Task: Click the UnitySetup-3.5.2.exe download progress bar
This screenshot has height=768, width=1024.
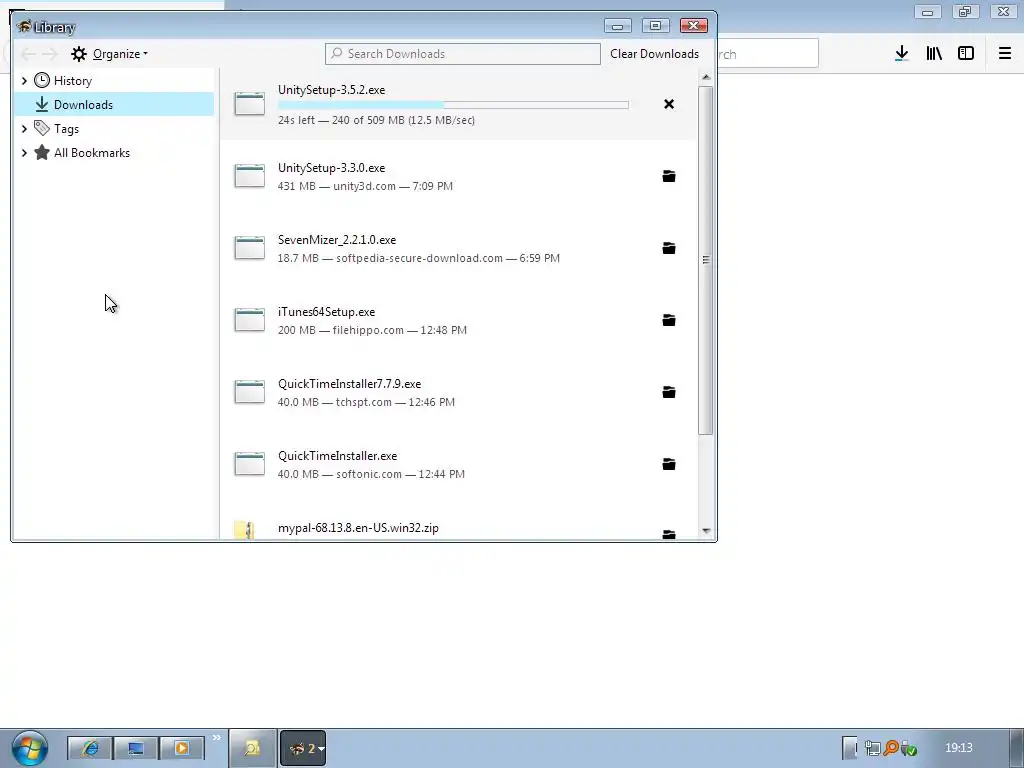Action: click(453, 104)
